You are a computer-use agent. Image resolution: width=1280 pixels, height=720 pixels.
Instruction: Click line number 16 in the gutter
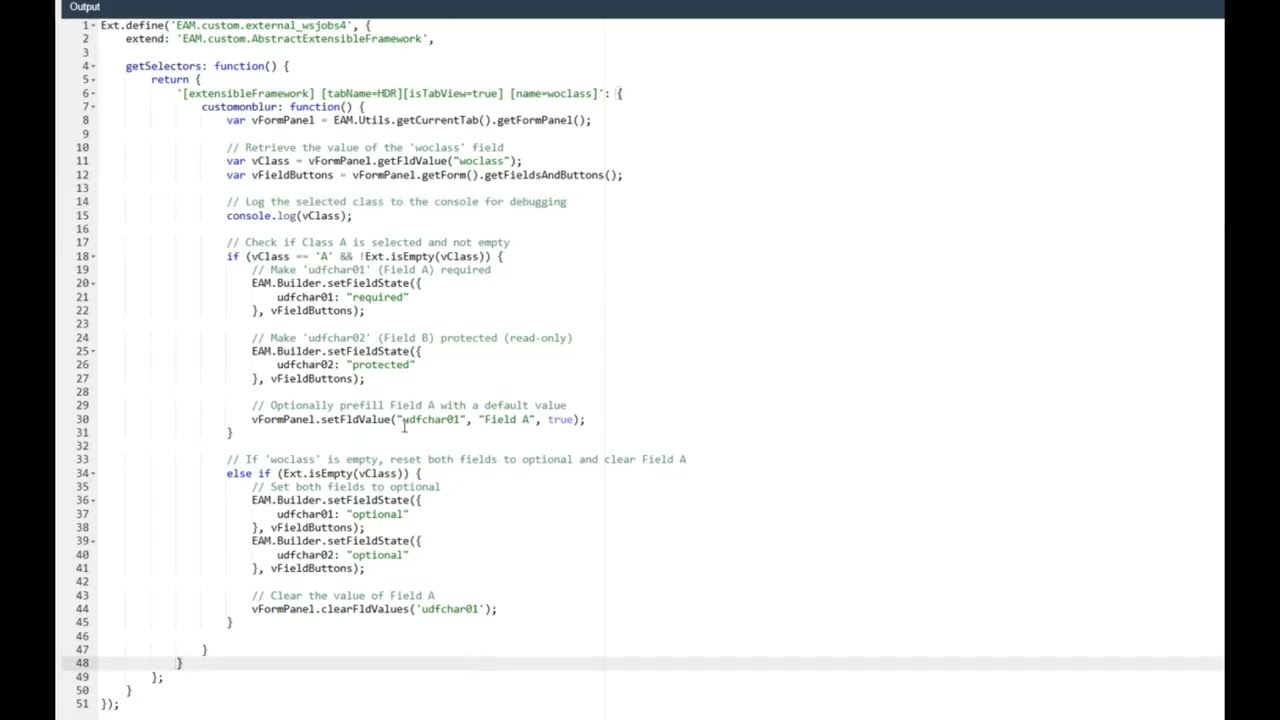(82, 229)
